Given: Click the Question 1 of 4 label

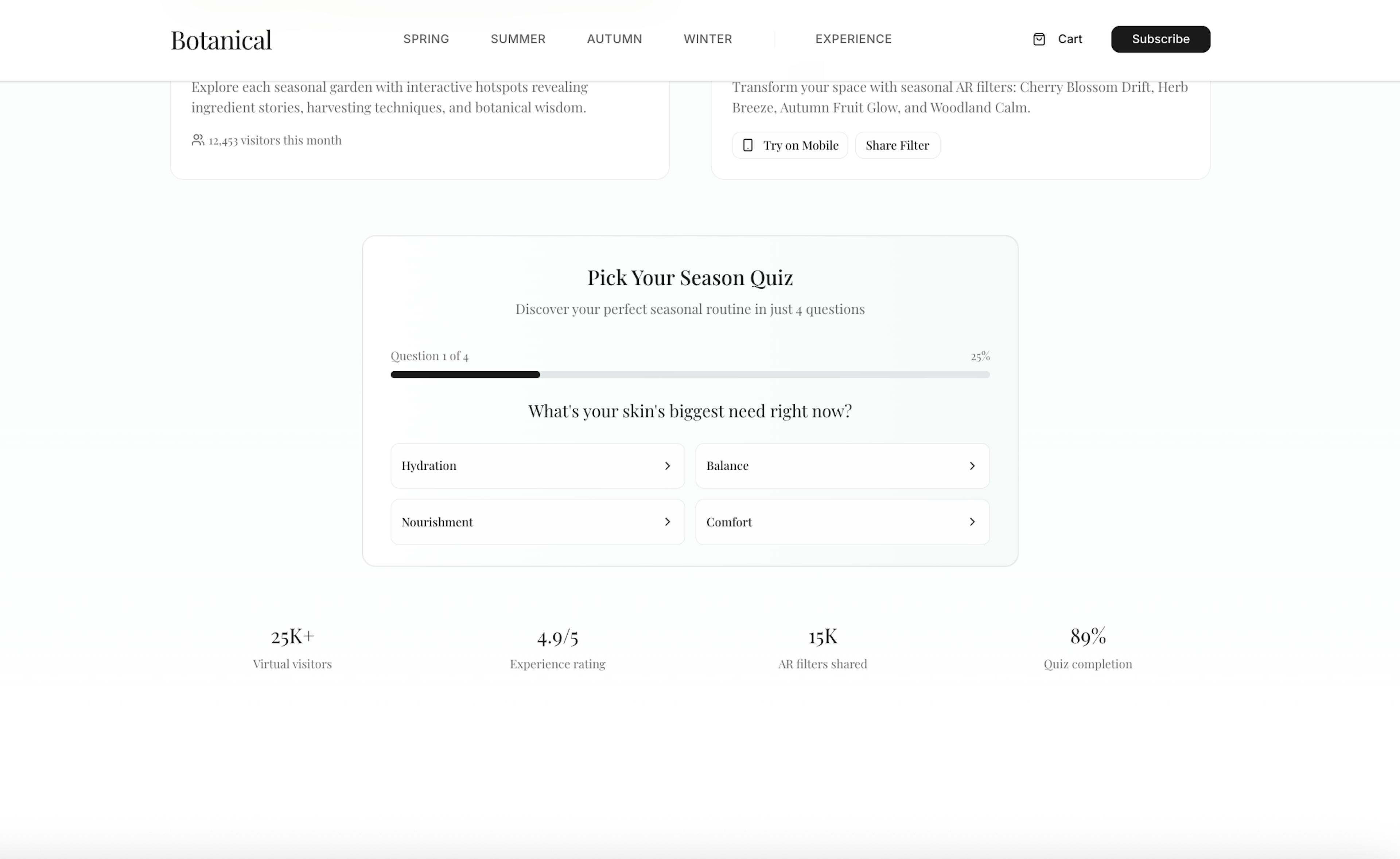Looking at the screenshot, I should (x=429, y=356).
